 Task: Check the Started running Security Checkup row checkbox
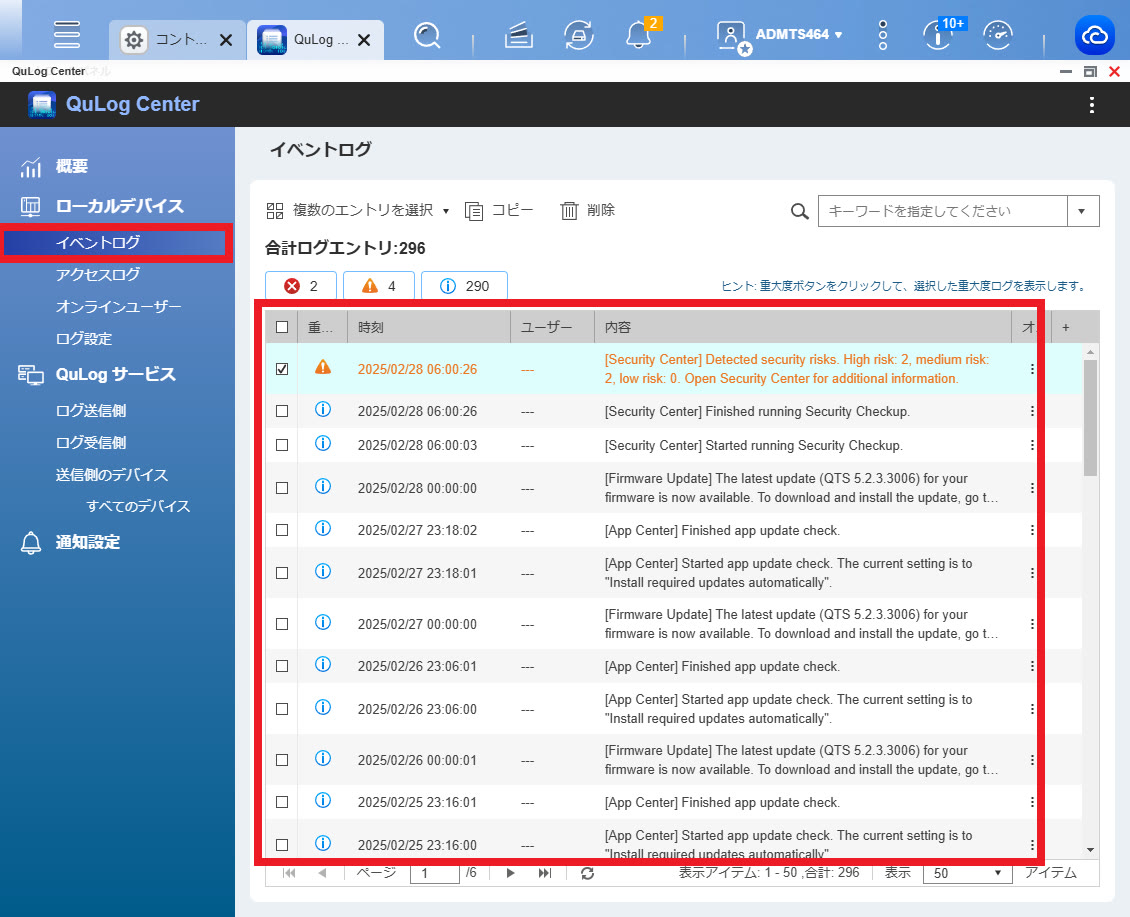click(x=282, y=446)
